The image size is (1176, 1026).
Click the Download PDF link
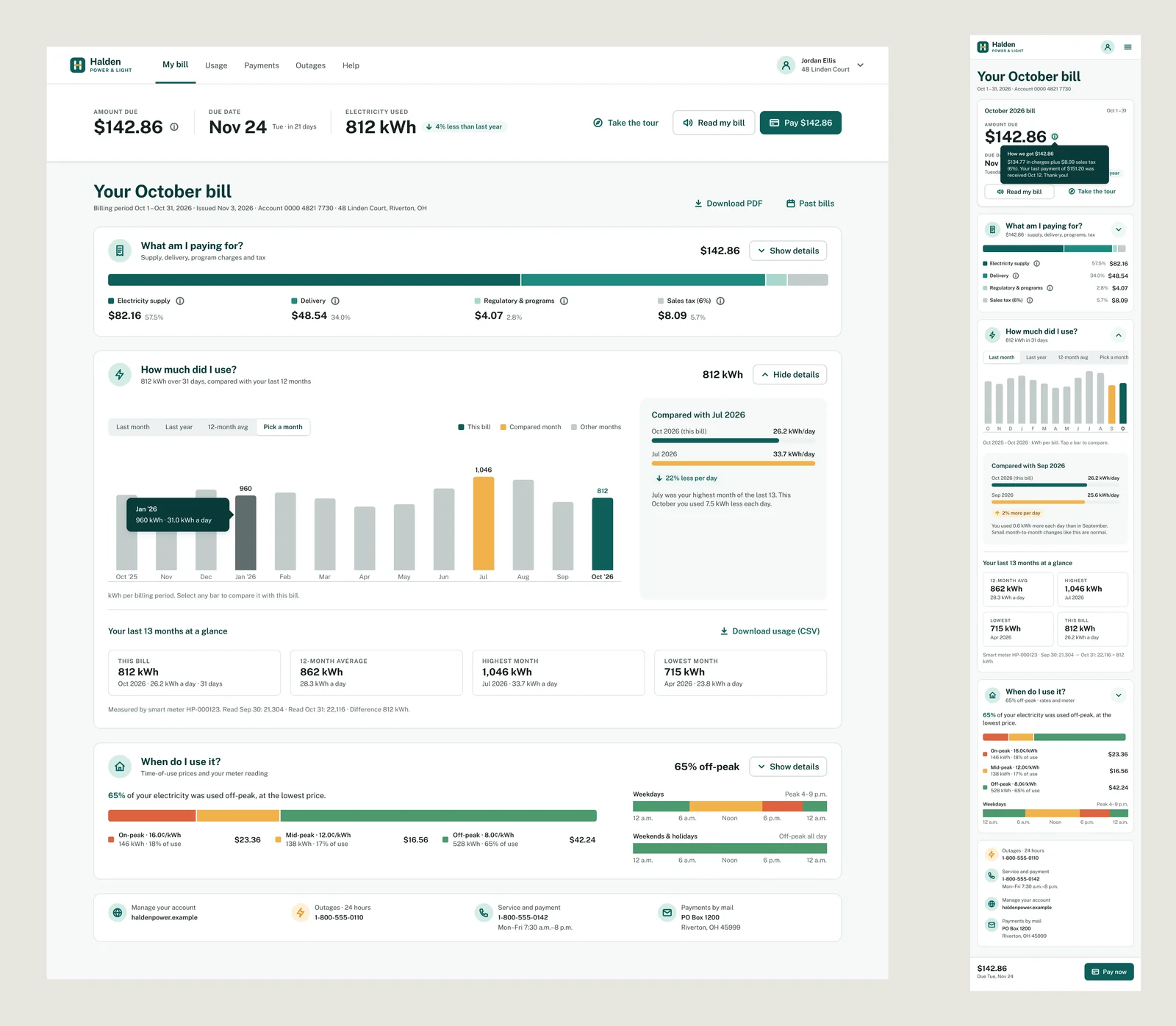[728, 204]
